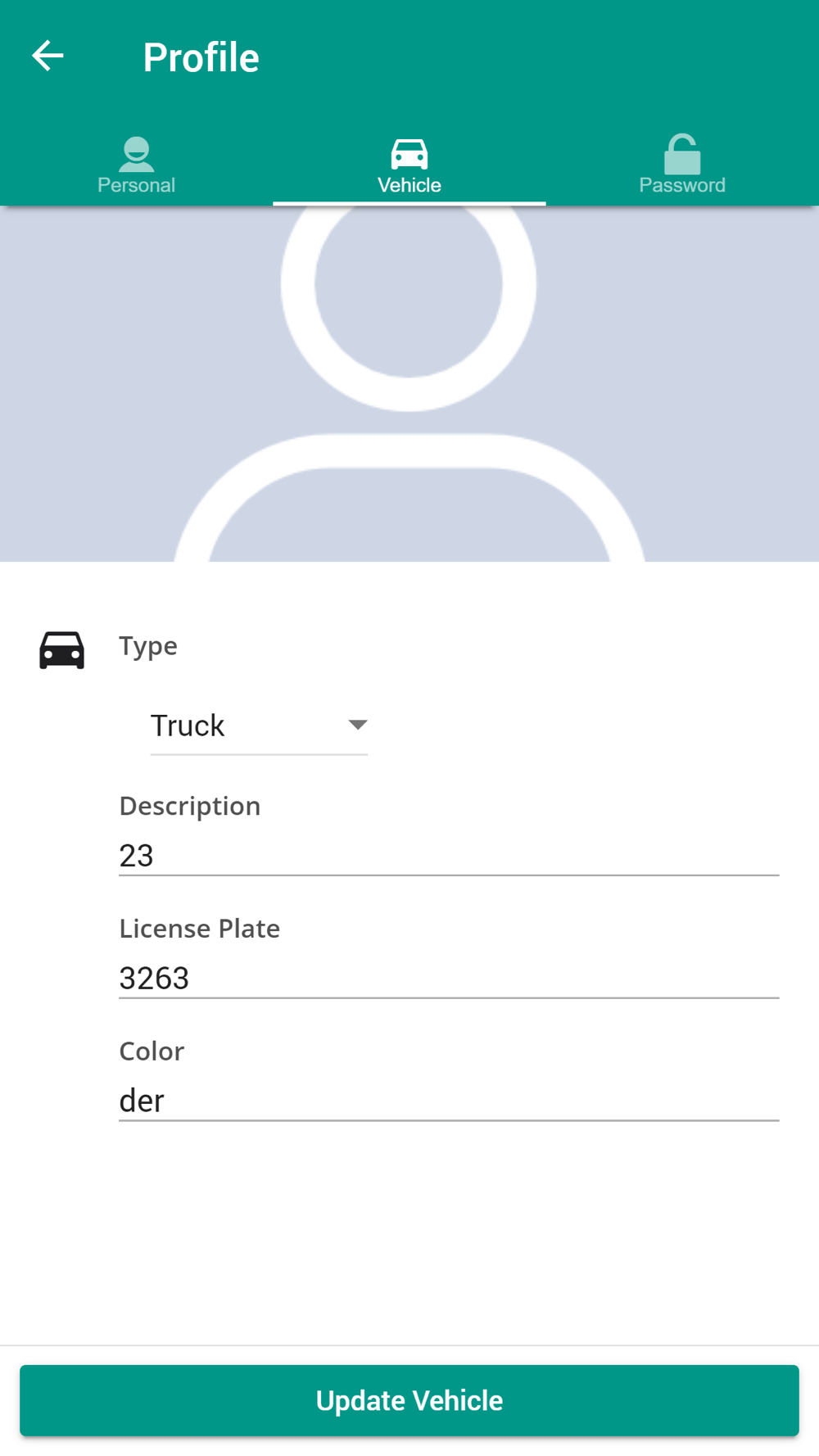Click the Profile title text
Screen dimensions: 819x1456
point(201,57)
